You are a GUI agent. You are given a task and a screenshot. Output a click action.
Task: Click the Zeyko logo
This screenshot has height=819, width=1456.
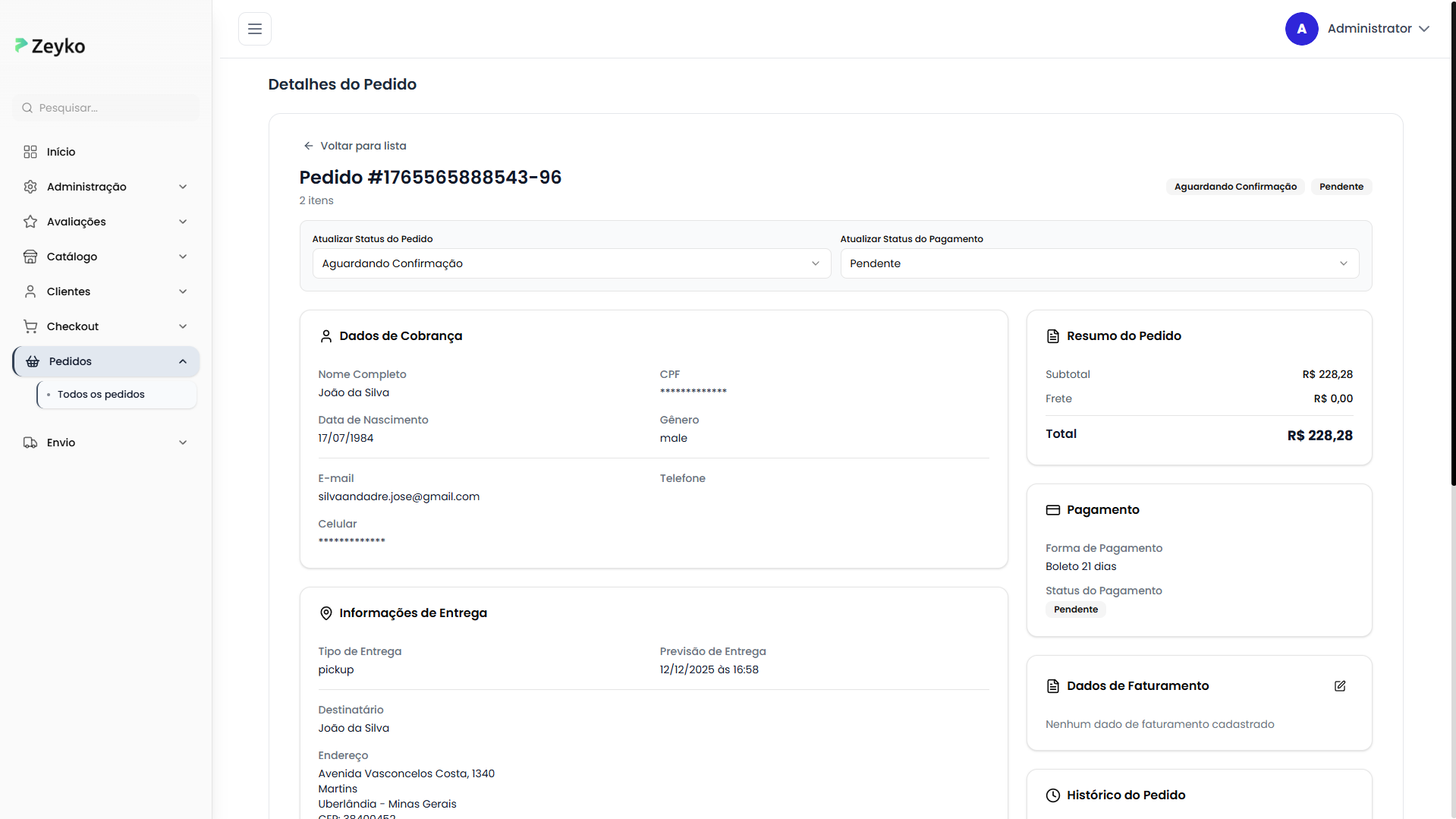[x=50, y=46]
